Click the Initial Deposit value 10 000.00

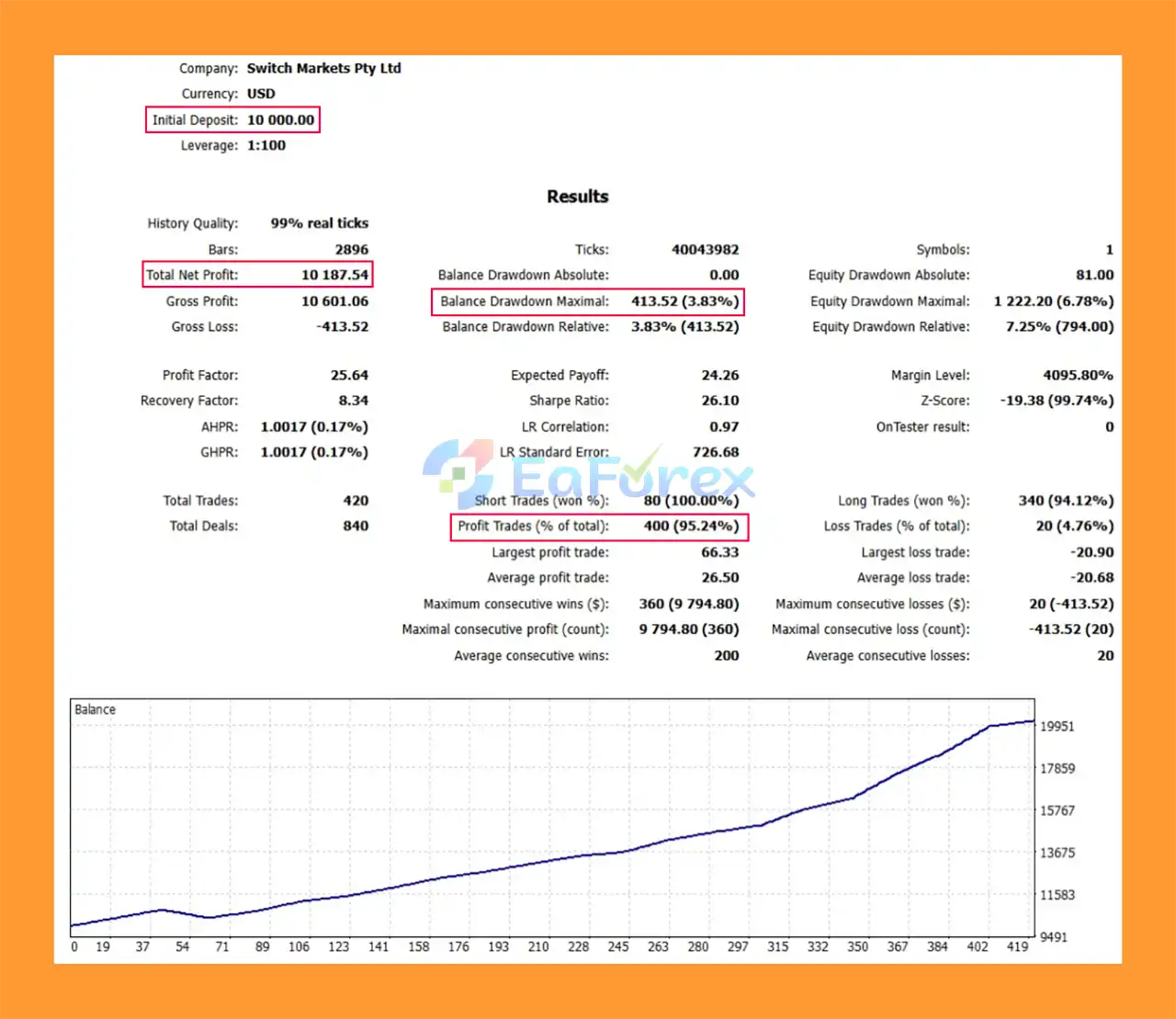[x=280, y=119]
